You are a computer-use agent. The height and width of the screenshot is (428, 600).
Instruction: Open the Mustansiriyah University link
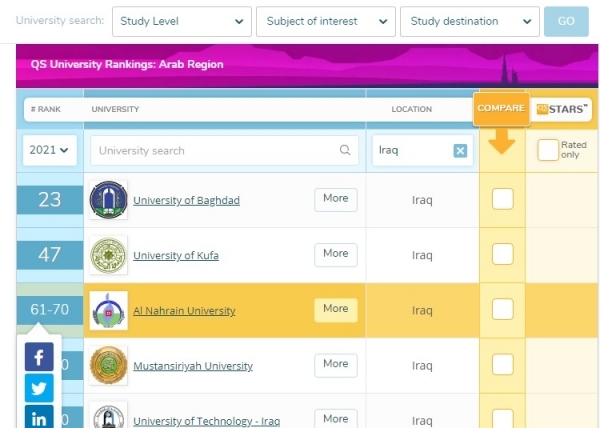coord(193,366)
